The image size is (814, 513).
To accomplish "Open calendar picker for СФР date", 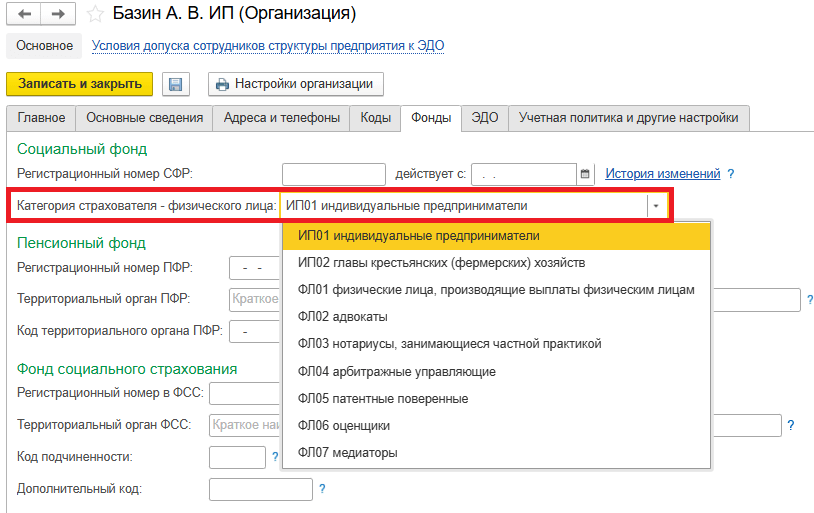I will coord(586,174).
